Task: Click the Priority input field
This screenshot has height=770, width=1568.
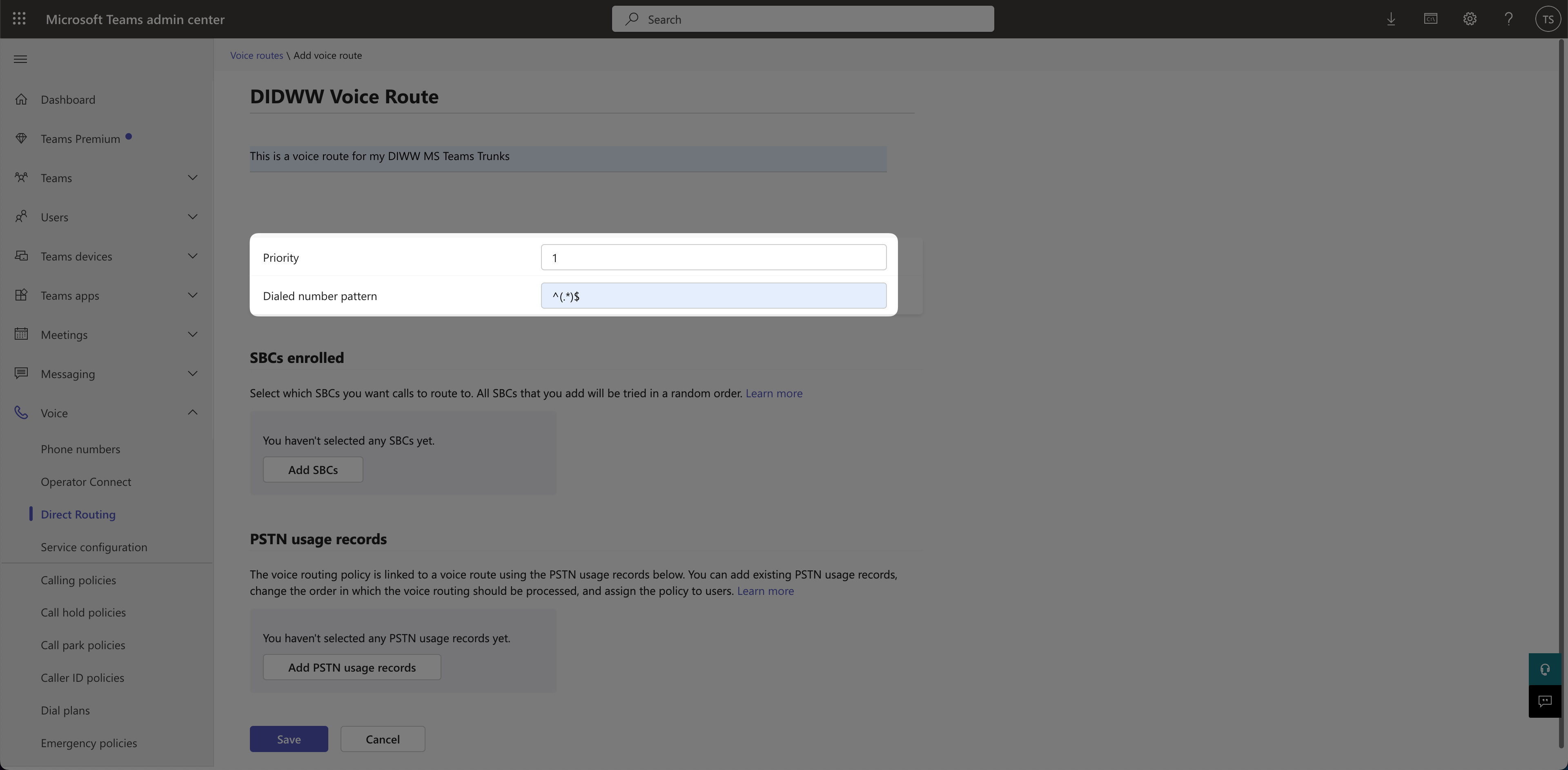Action: click(x=713, y=258)
